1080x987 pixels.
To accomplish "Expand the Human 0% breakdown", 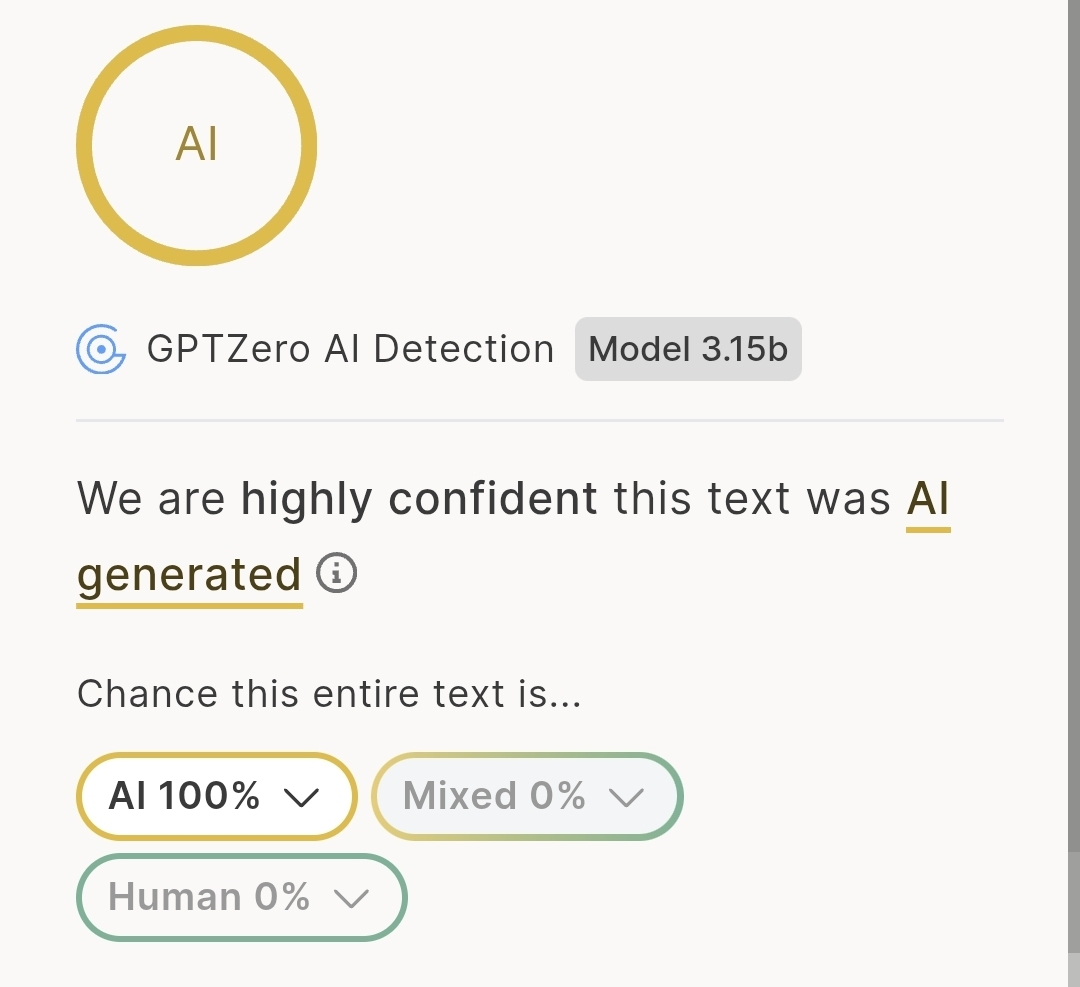I will click(242, 897).
